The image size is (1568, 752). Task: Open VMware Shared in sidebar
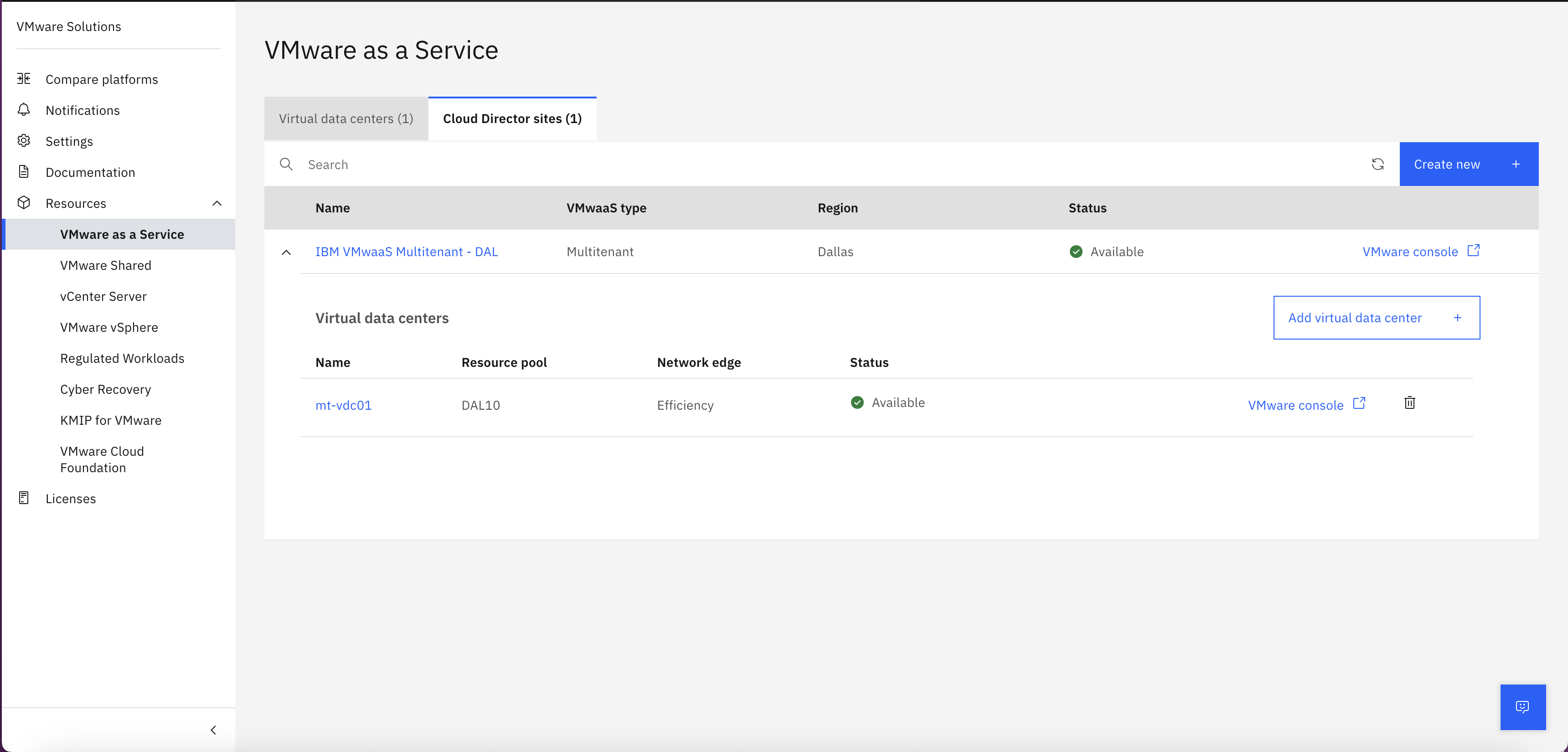[x=106, y=265]
